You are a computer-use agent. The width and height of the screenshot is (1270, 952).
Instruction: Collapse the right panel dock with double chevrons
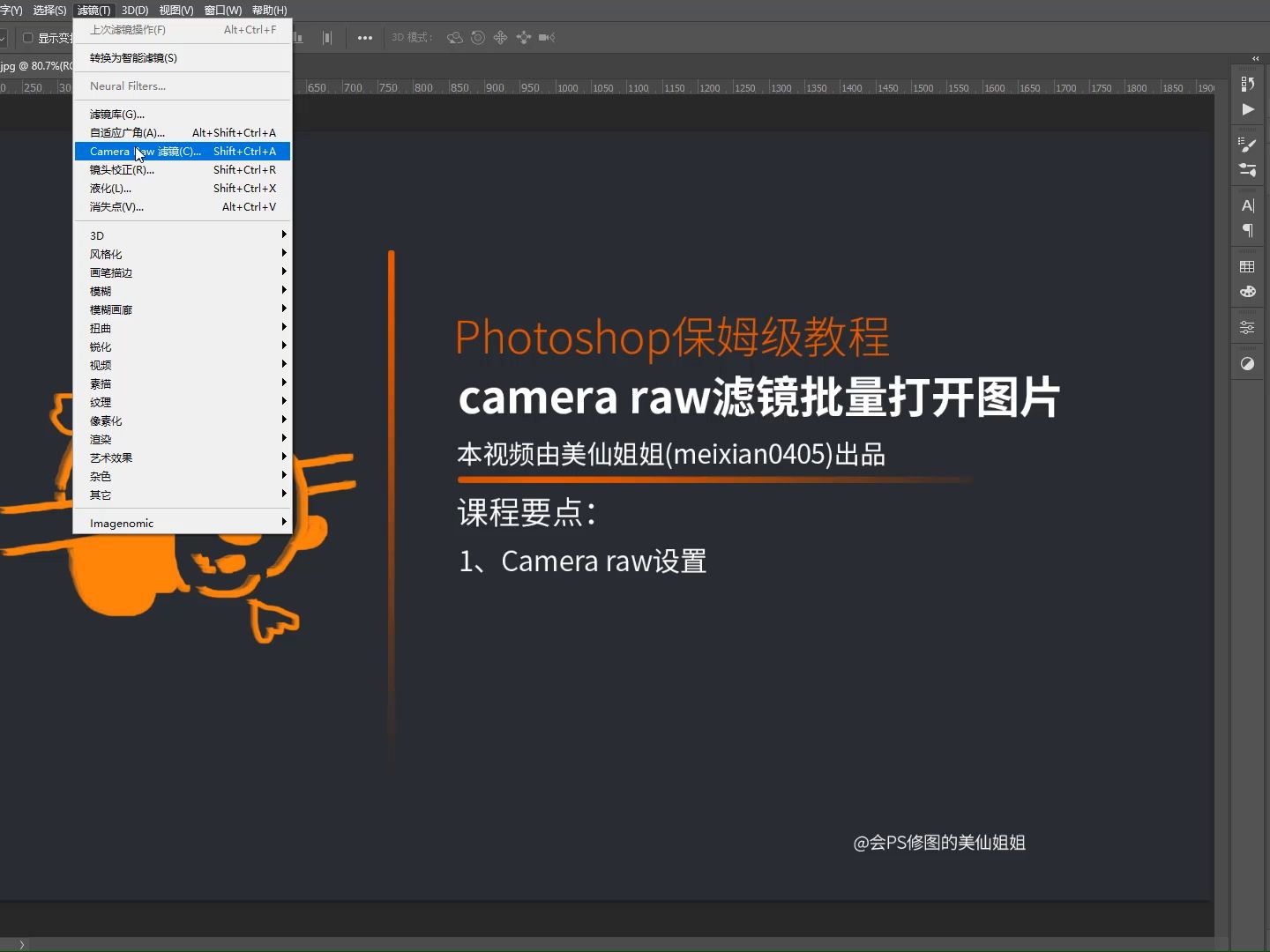click(x=1256, y=59)
